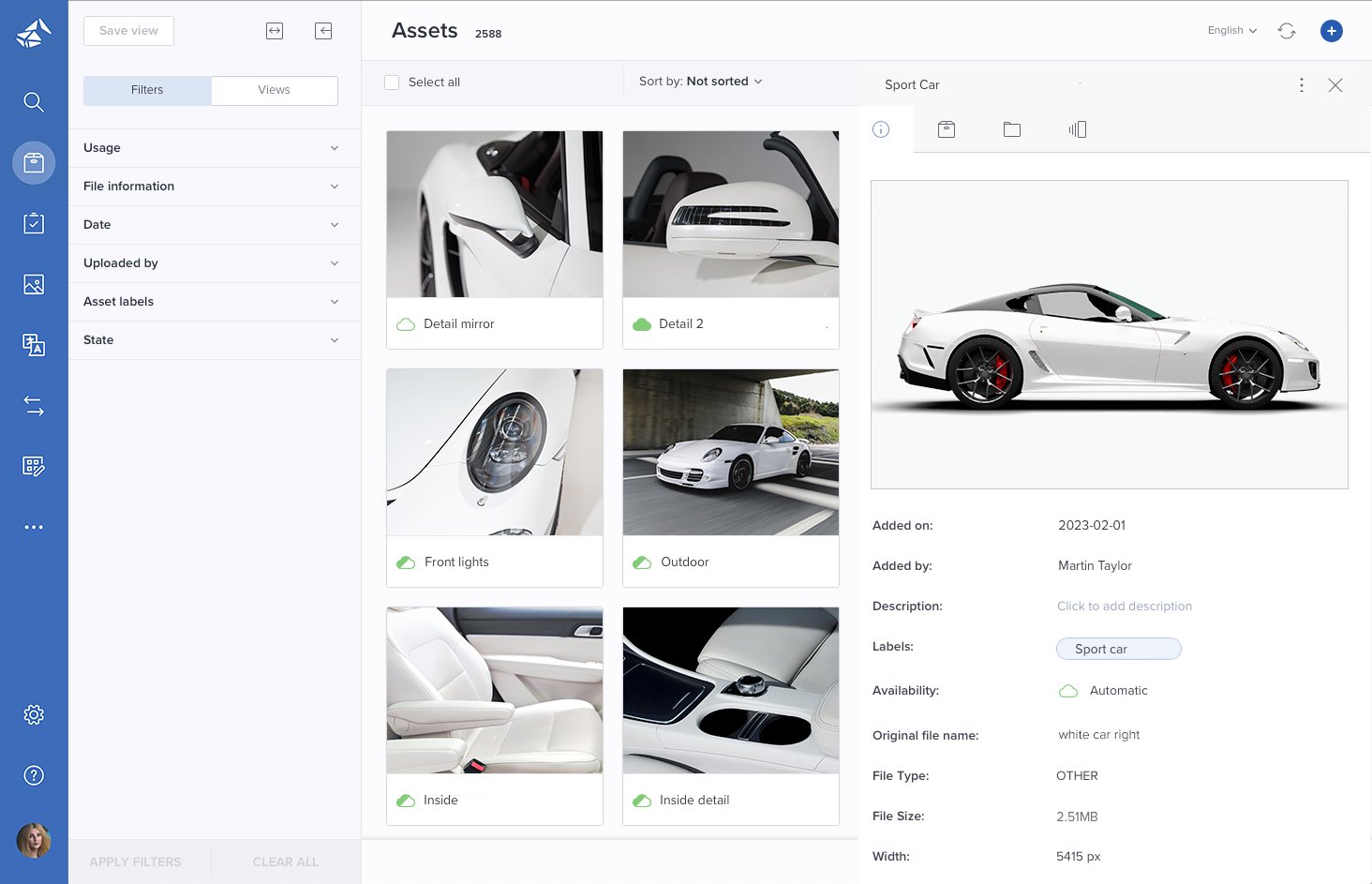Select the Outdoor car thumbnail
This screenshot has height=884, width=1372.
[731, 453]
